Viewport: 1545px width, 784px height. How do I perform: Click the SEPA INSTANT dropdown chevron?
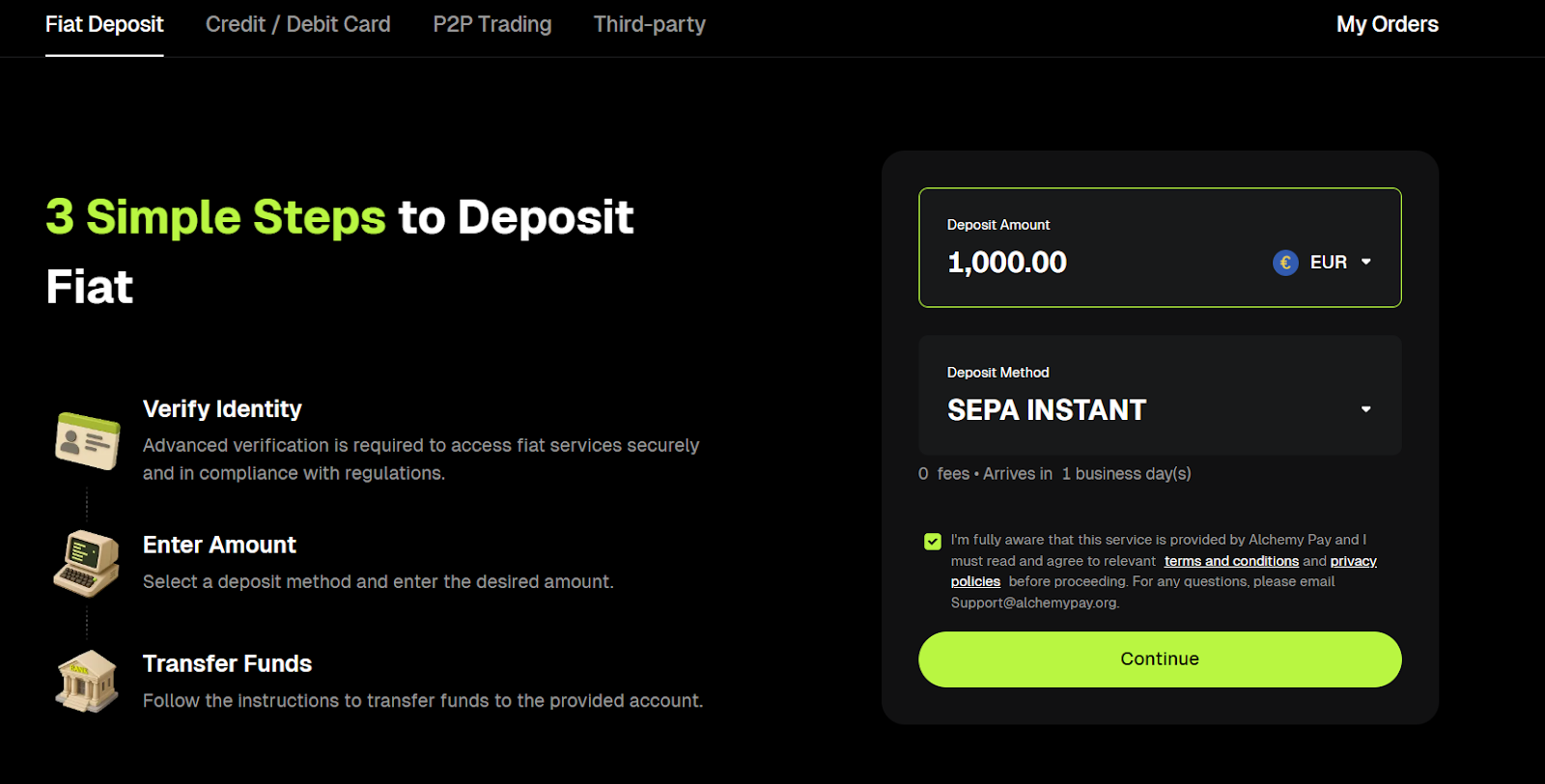(x=1365, y=409)
